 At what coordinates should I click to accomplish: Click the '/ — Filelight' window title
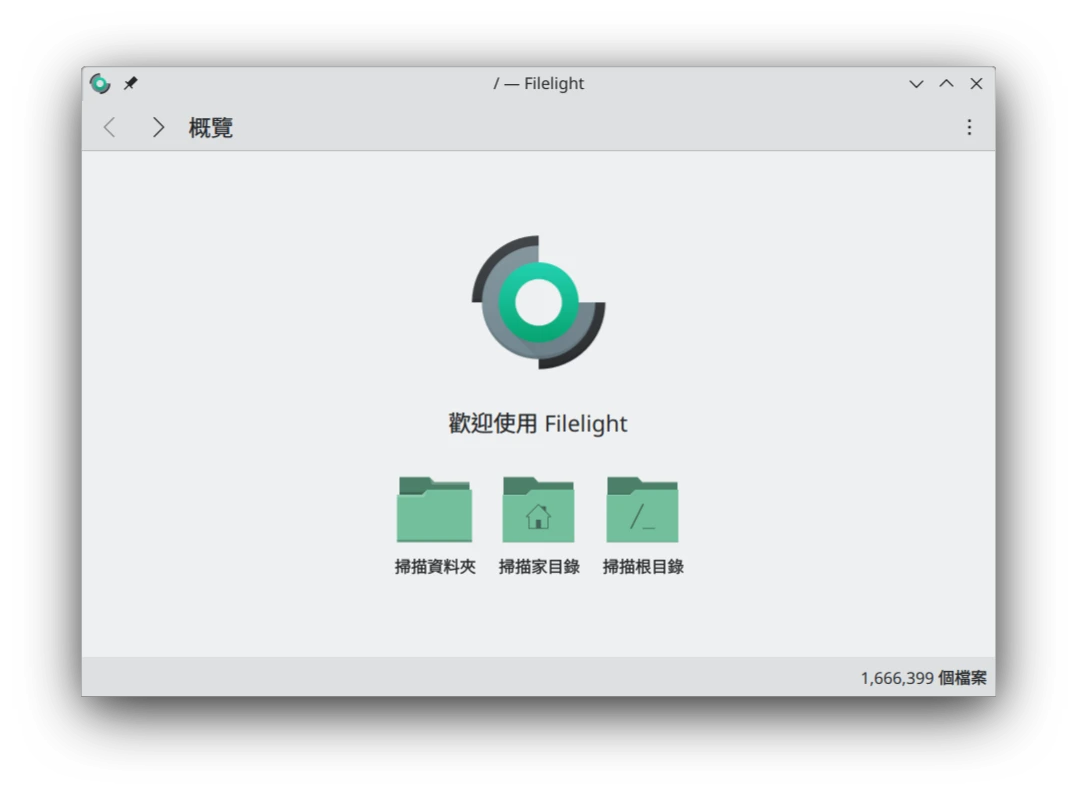pos(538,84)
